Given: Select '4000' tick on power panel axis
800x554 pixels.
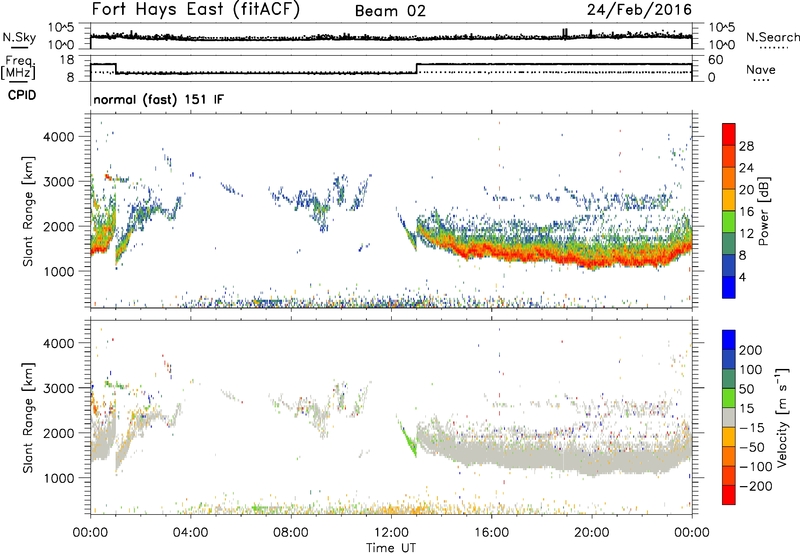Looking at the screenshot, I should (59, 137).
